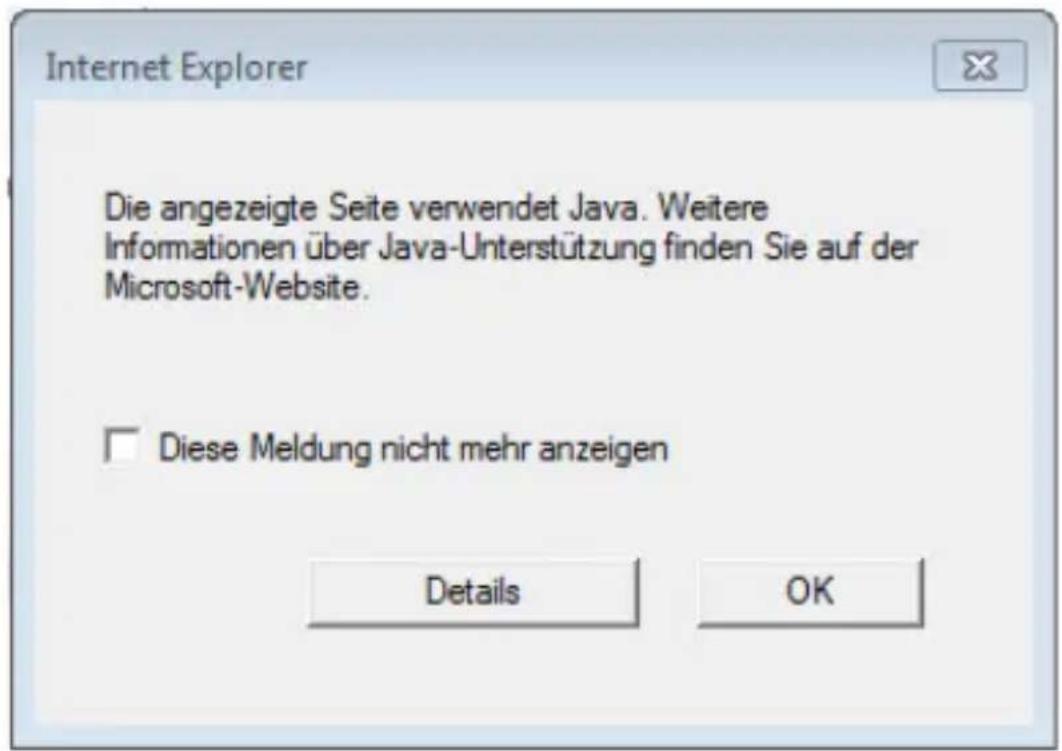The height and width of the screenshot is (751, 1062).
Task: Click the 'Diese Meldung nicht mehr anzeigen' label
Action: [x=413, y=449]
